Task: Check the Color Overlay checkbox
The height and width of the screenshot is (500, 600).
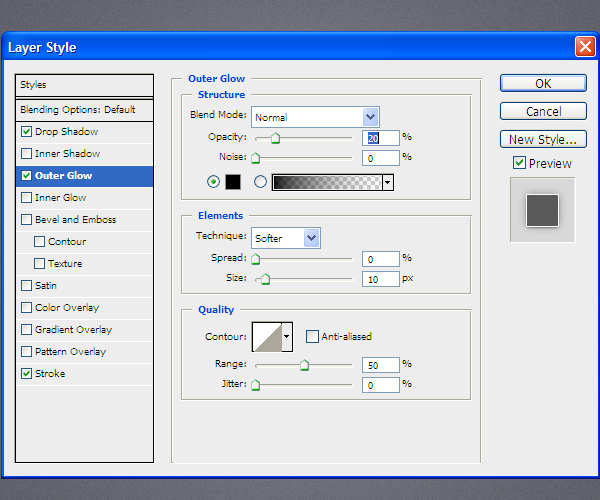Action: [26, 308]
